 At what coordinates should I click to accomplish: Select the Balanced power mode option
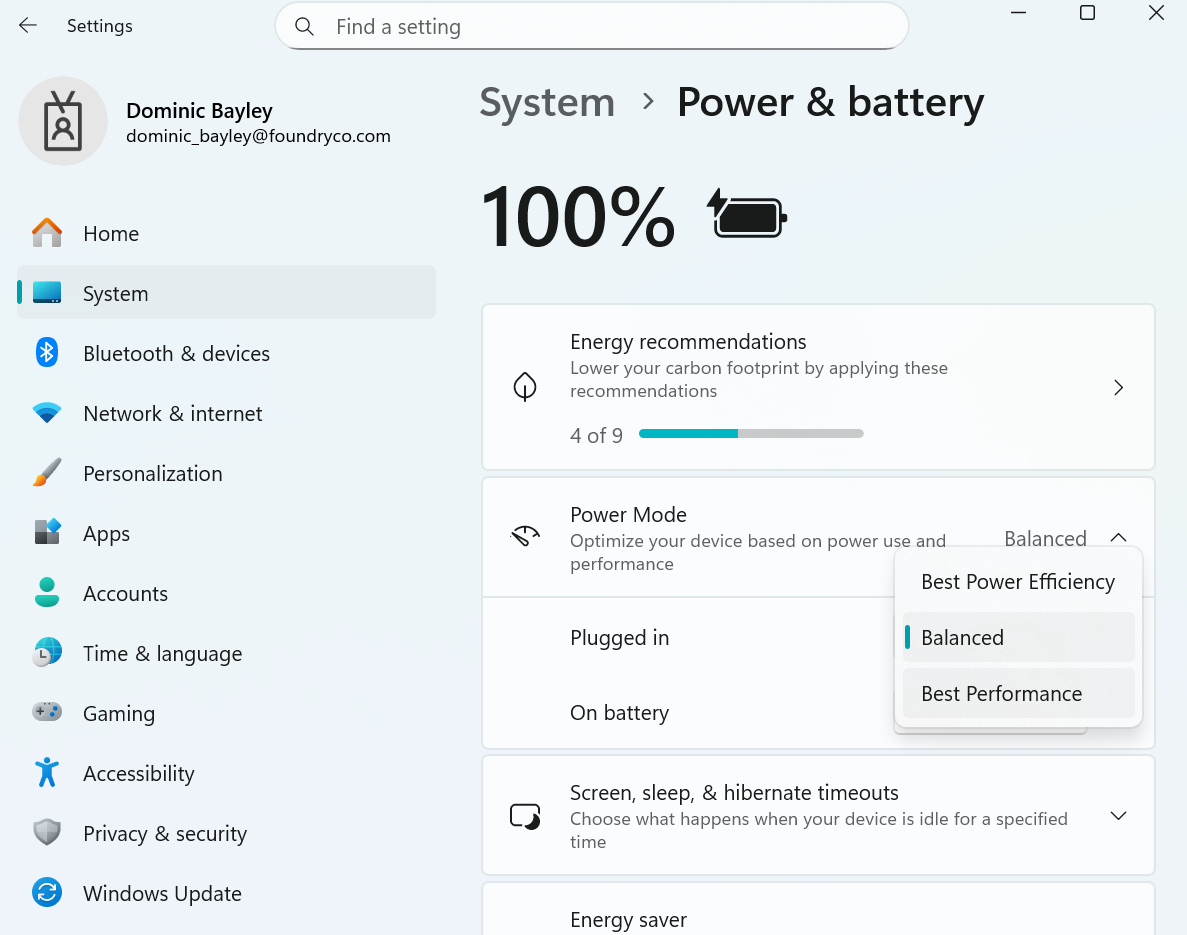click(x=962, y=638)
